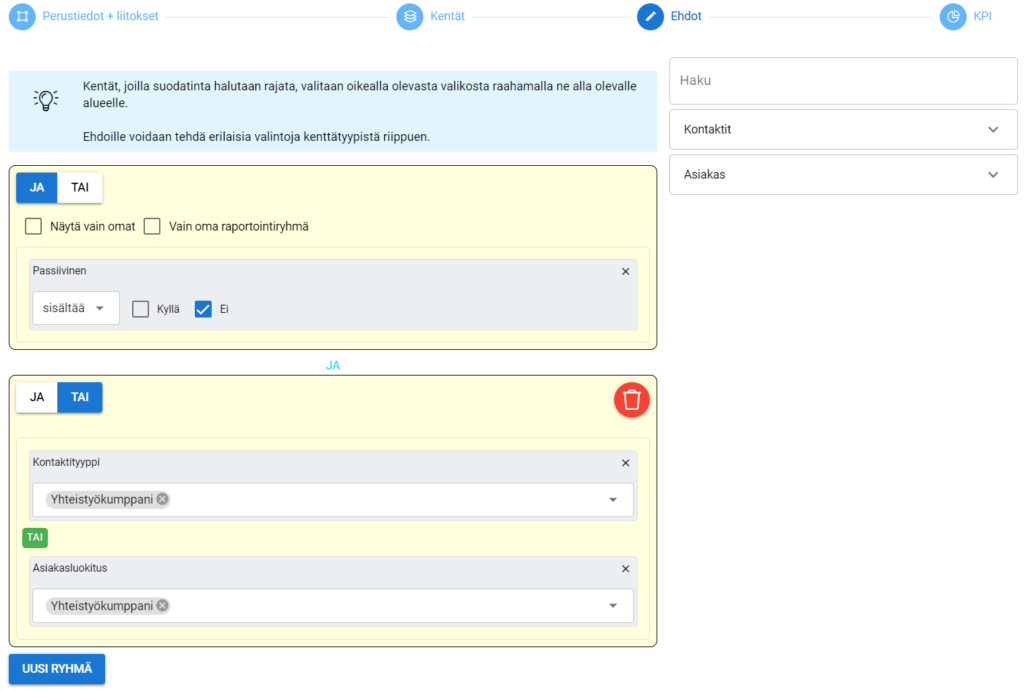Uncheck the Ei checkbox under Passiivinen
This screenshot has width=1024, height=691.
pyautogui.click(x=203, y=309)
